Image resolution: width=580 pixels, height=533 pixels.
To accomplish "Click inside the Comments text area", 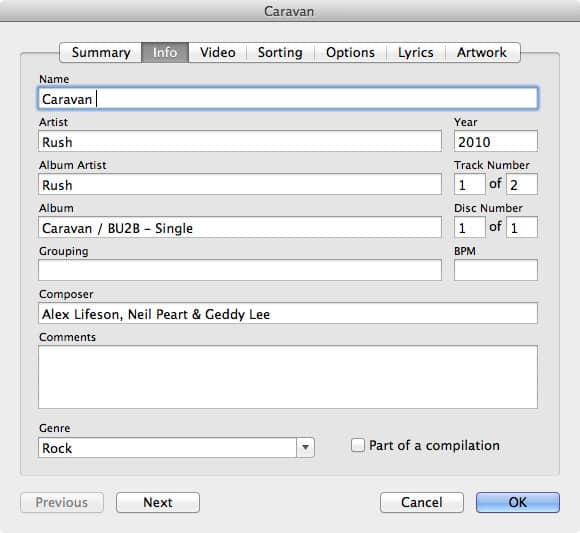I will tap(288, 377).
